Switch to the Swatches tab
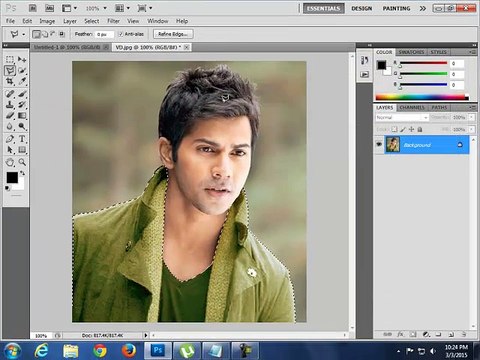 point(411,52)
